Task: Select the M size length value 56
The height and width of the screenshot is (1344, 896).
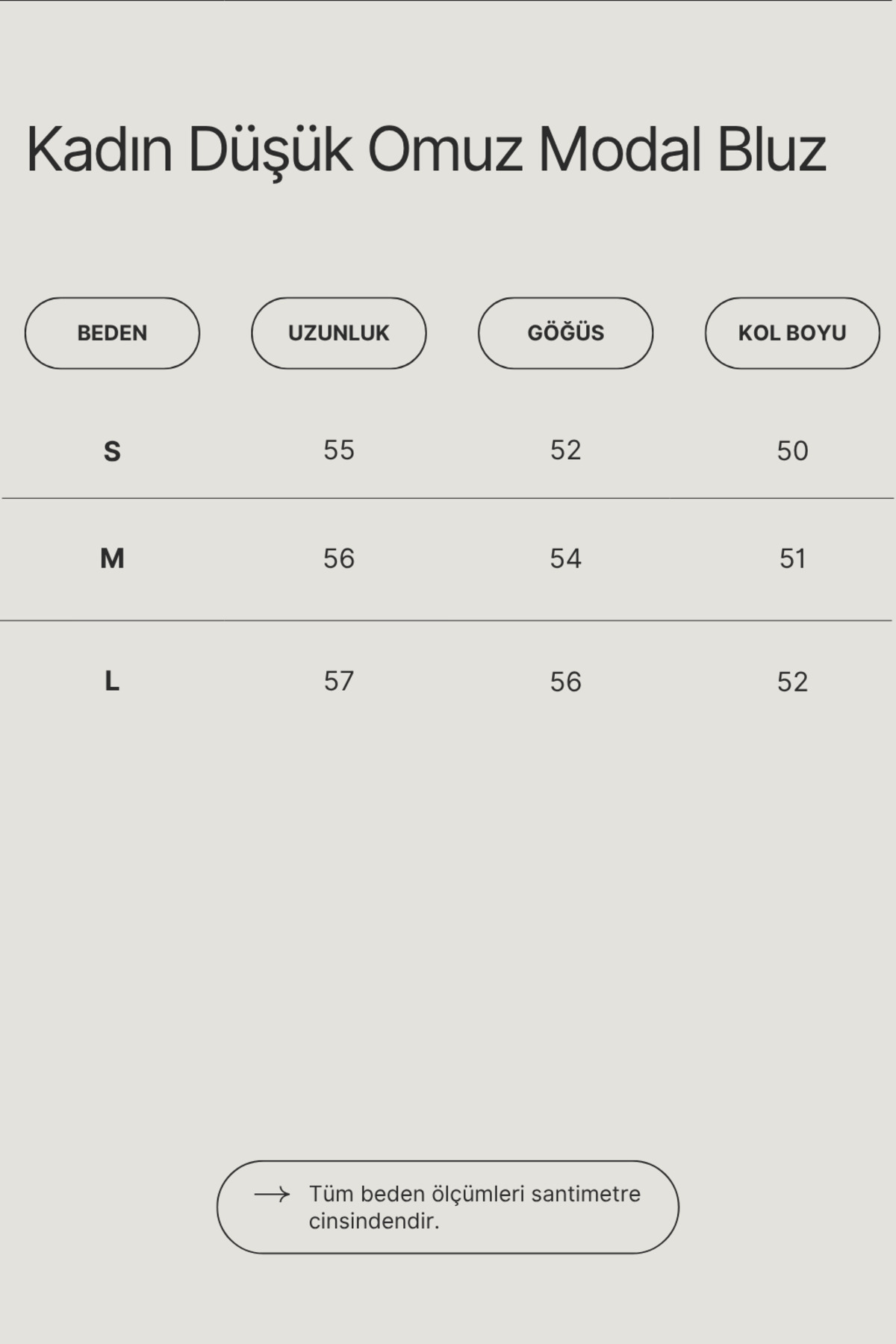Action: click(x=338, y=559)
